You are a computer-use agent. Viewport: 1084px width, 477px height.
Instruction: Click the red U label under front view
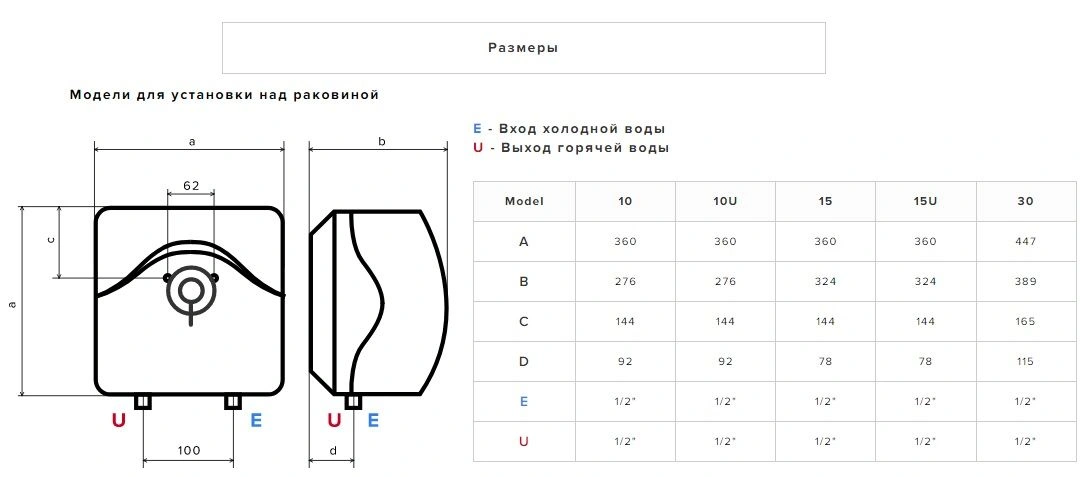tap(119, 420)
